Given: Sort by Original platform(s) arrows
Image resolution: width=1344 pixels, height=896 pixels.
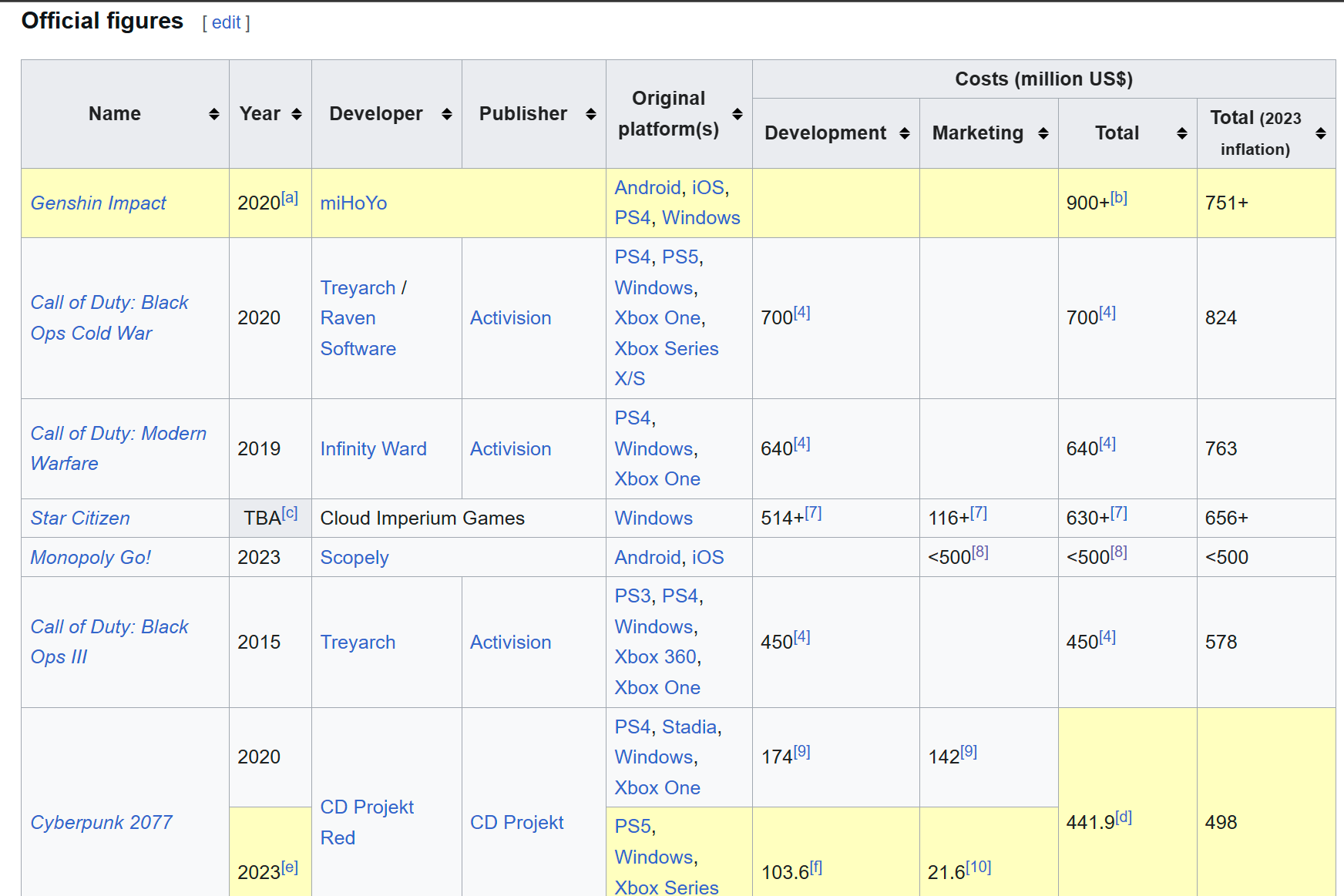Looking at the screenshot, I should 737,114.
